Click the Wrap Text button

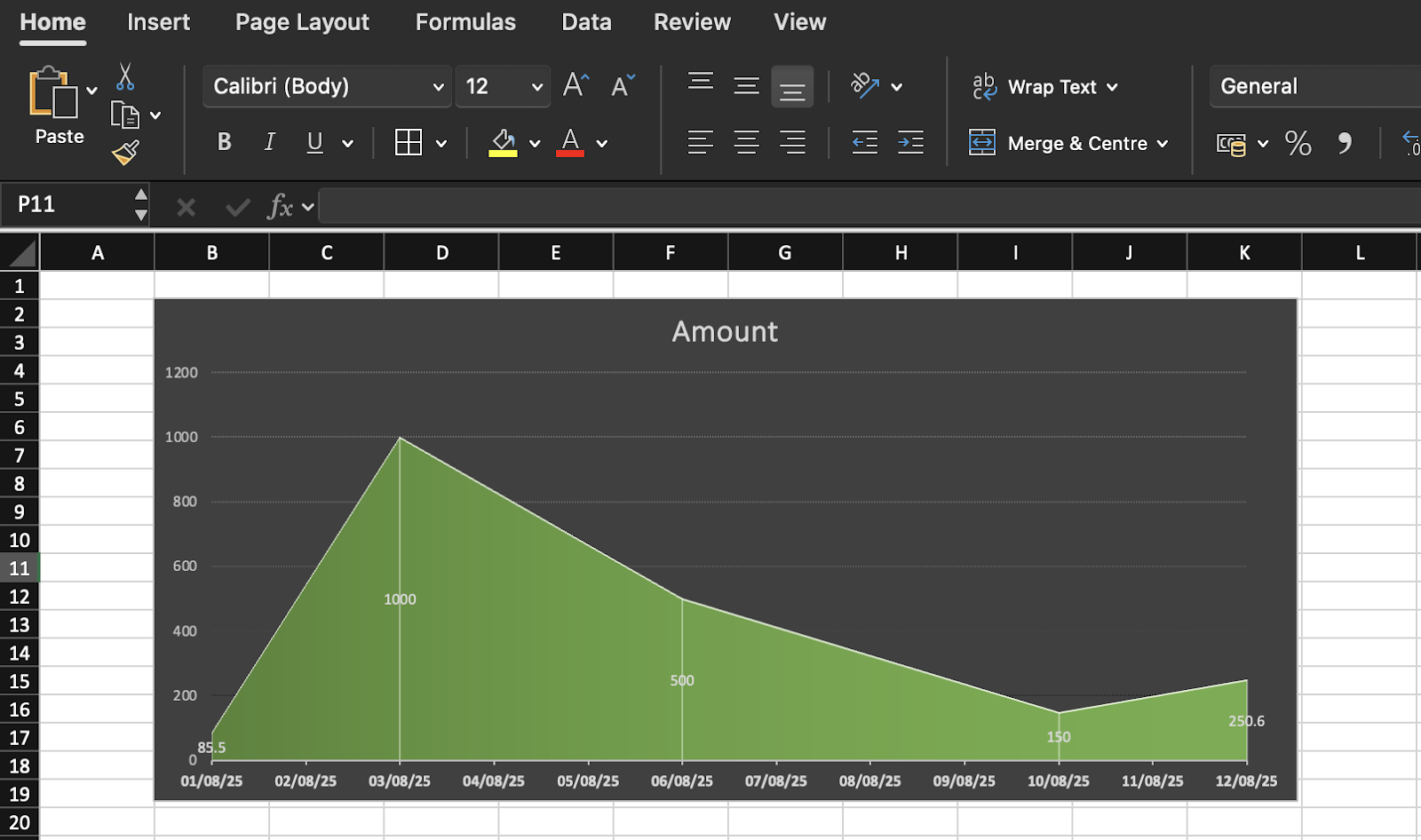(1035, 86)
